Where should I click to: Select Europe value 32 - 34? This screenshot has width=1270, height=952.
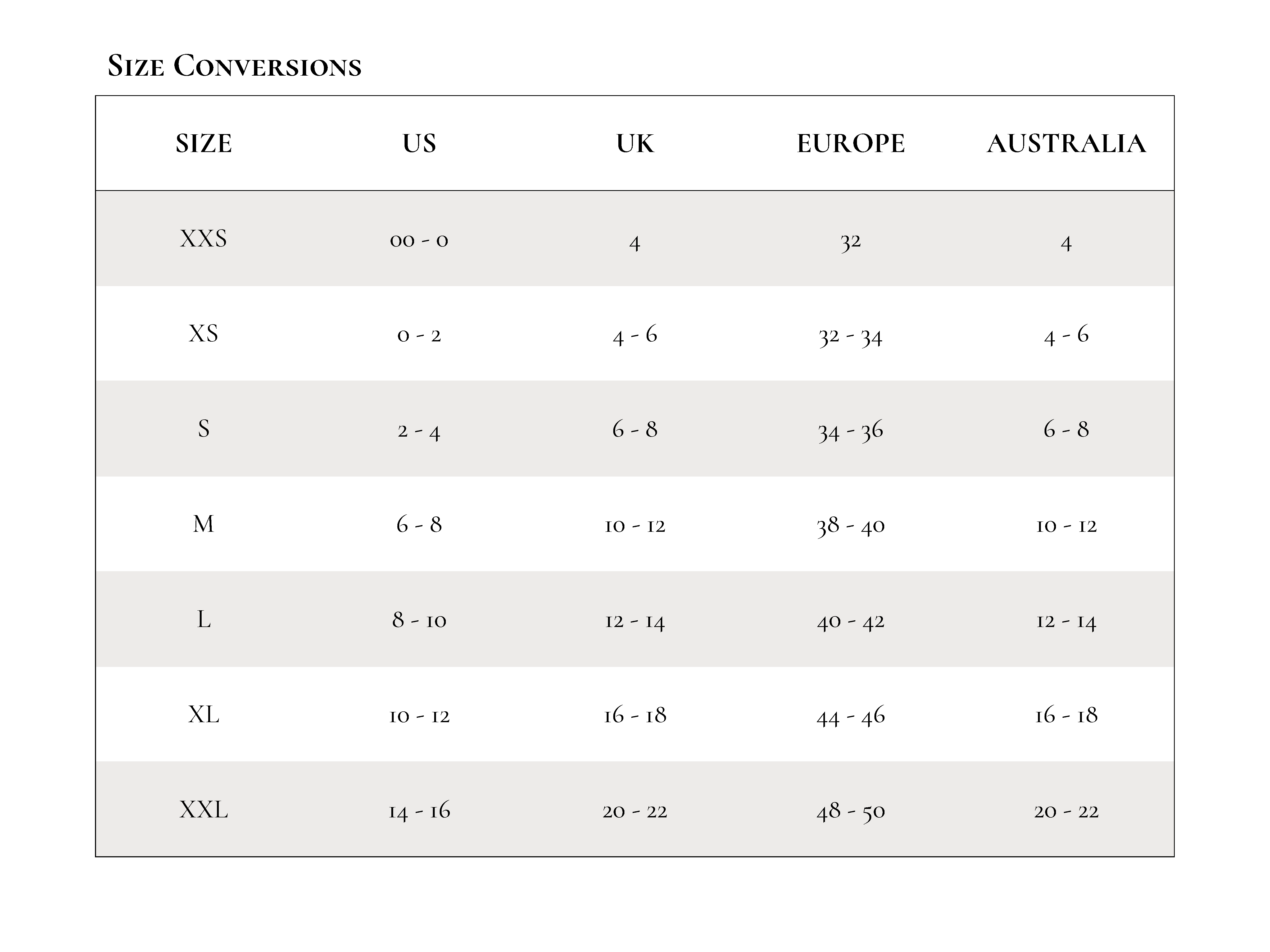pos(851,335)
